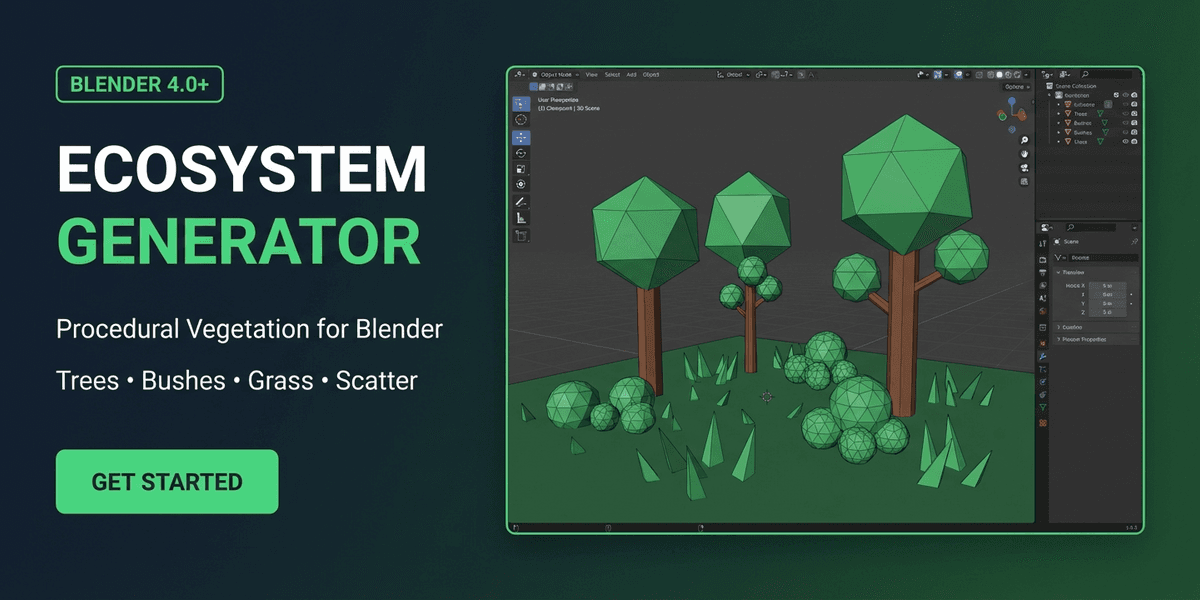
Task: Disable the Grass object's eye toggle
Action: coord(1126,141)
